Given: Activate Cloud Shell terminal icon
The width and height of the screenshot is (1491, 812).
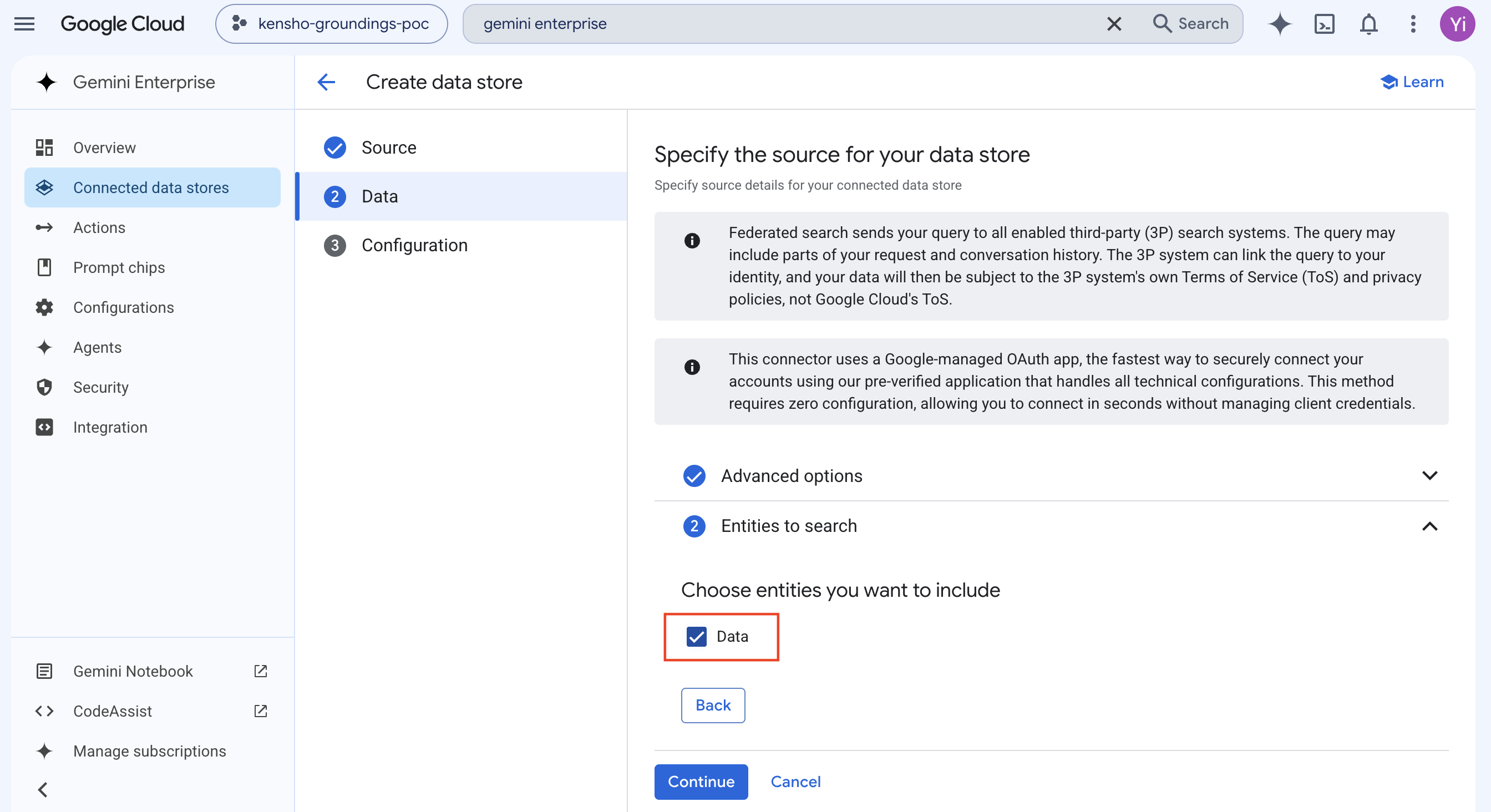Looking at the screenshot, I should tap(1324, 24).
